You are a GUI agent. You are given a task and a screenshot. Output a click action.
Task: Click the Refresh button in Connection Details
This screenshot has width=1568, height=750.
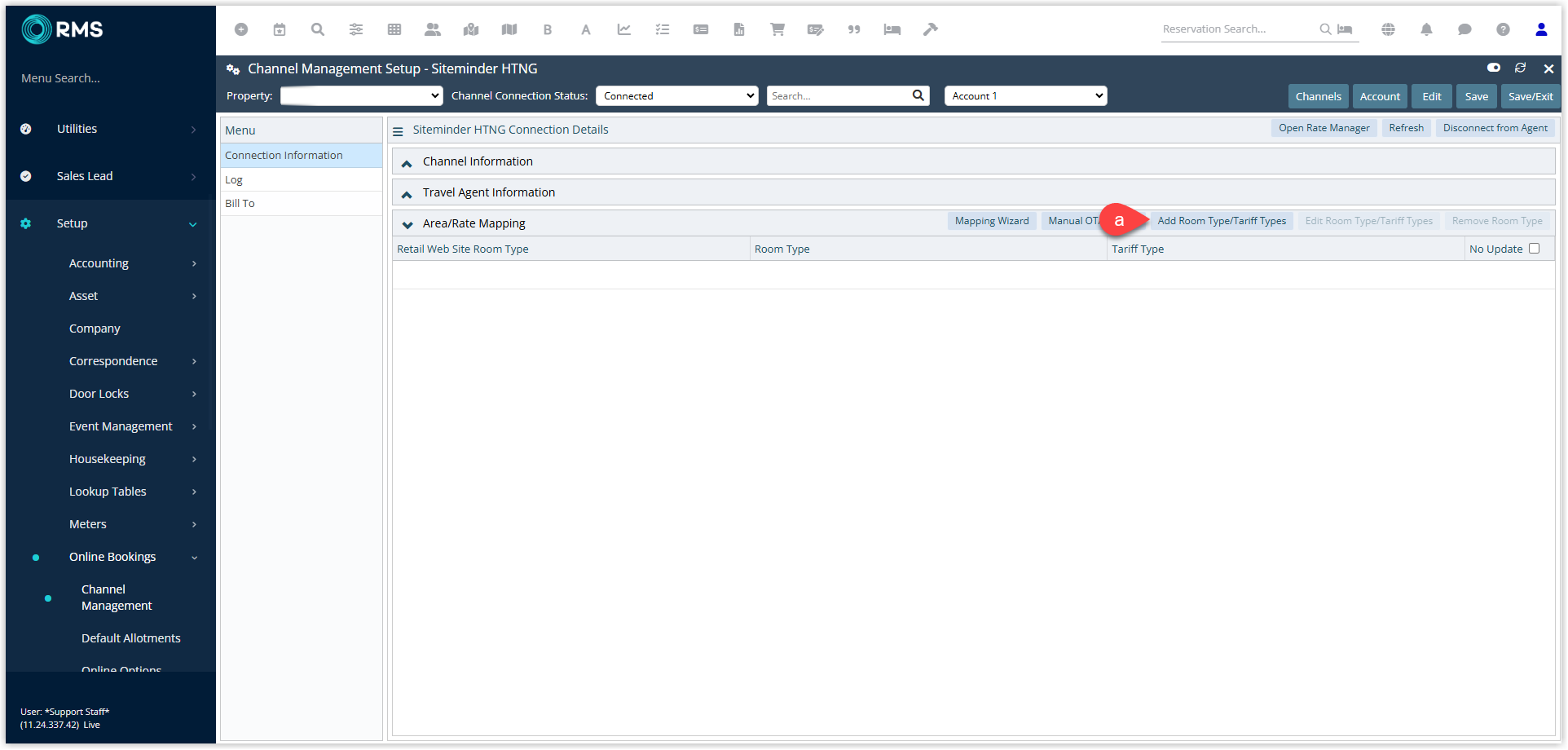point(1406,128)
